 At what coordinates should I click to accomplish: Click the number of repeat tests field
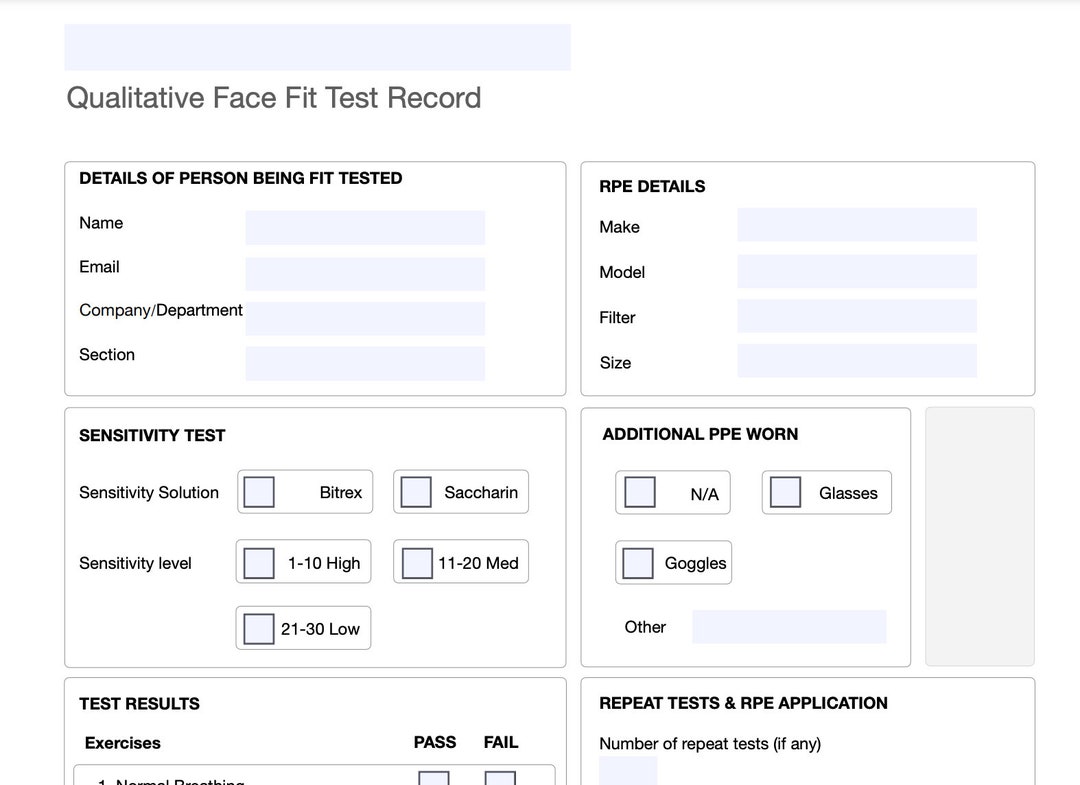627,774
